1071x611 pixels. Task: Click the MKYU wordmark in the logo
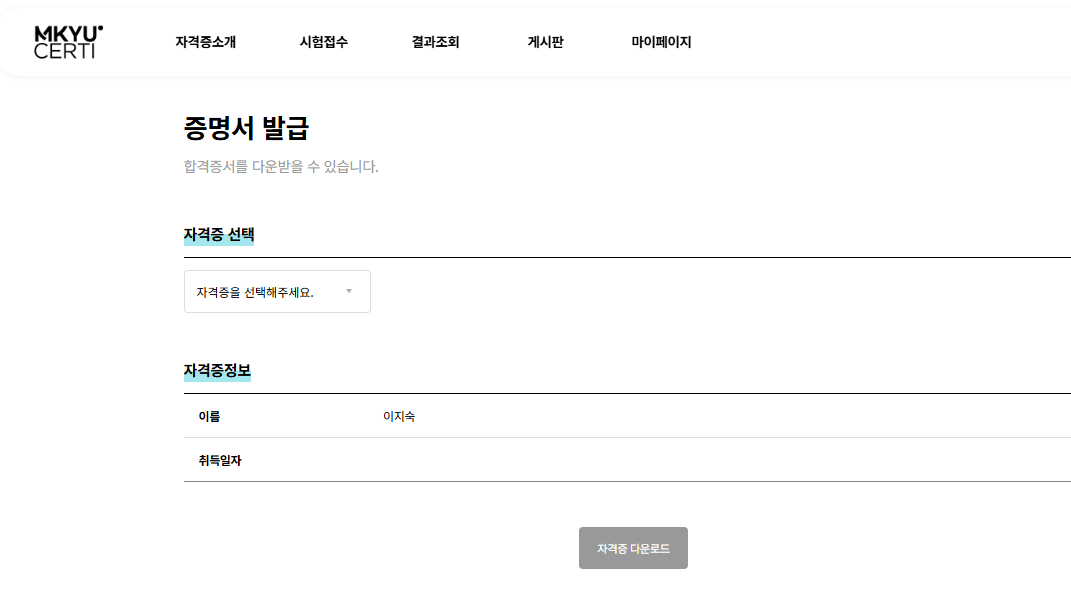coord(65,34)
